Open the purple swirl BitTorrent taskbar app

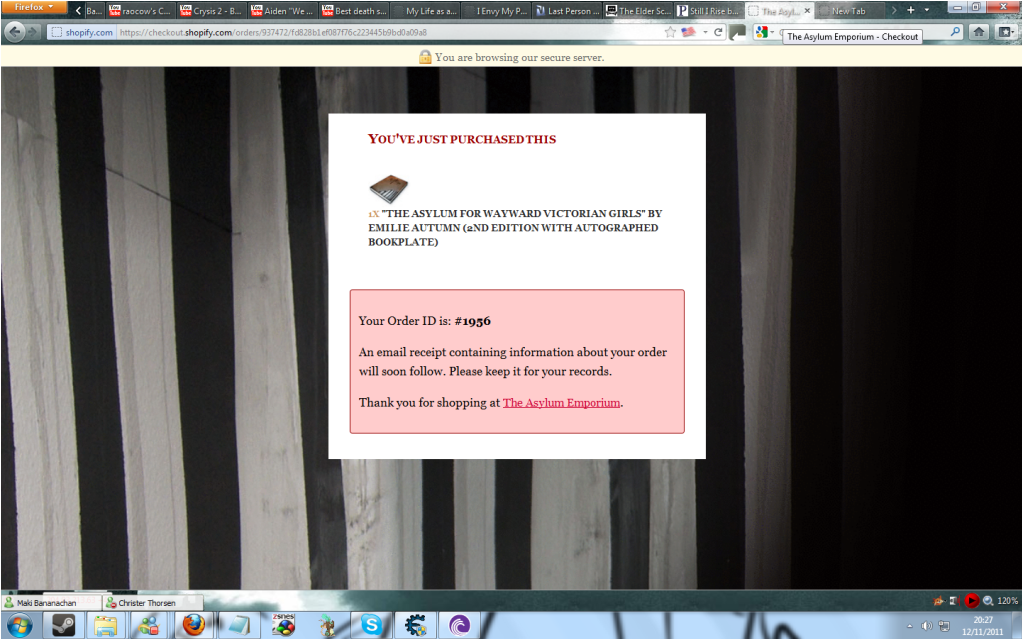tap(459, 626)
